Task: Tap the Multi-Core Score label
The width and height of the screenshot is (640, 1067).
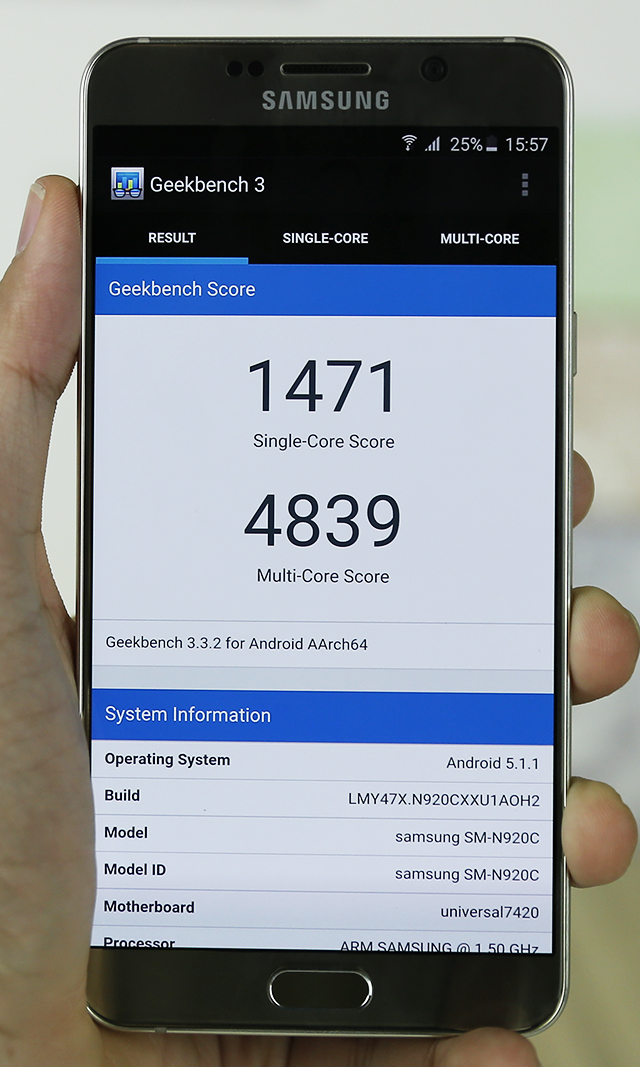Action: (323, 576)
